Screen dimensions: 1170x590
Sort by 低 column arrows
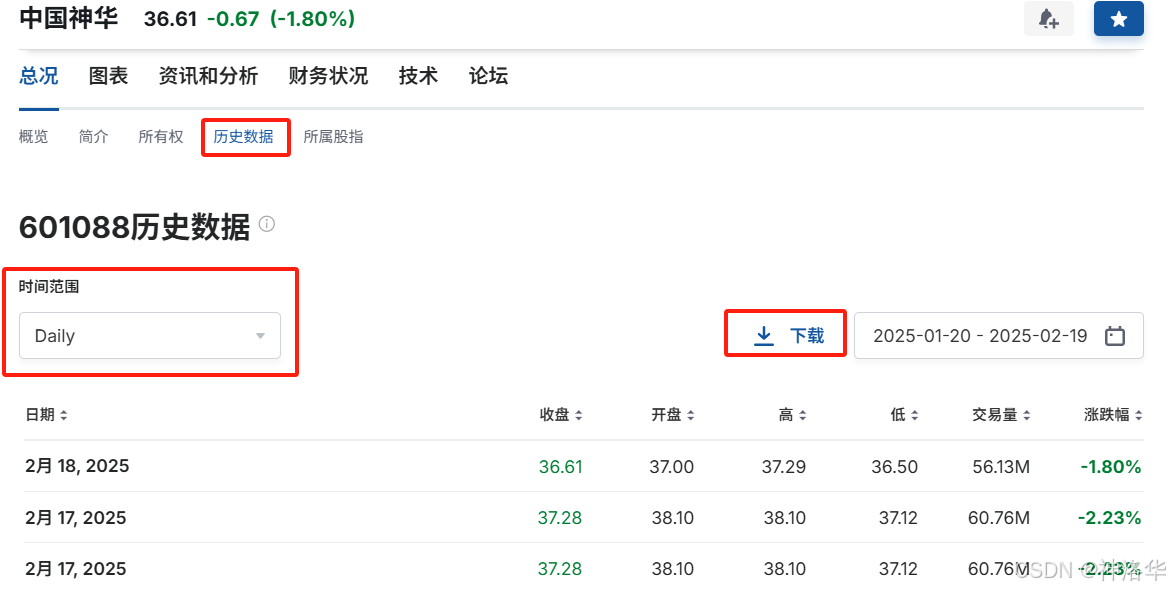click(x=914, y=415)
